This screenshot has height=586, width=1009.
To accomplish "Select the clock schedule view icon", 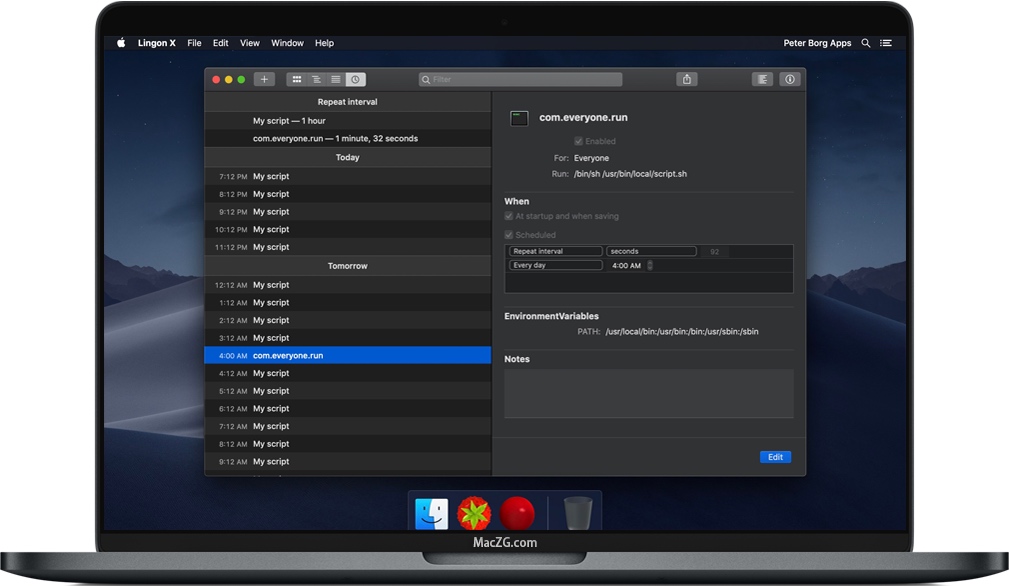I will tap(356, 78).
